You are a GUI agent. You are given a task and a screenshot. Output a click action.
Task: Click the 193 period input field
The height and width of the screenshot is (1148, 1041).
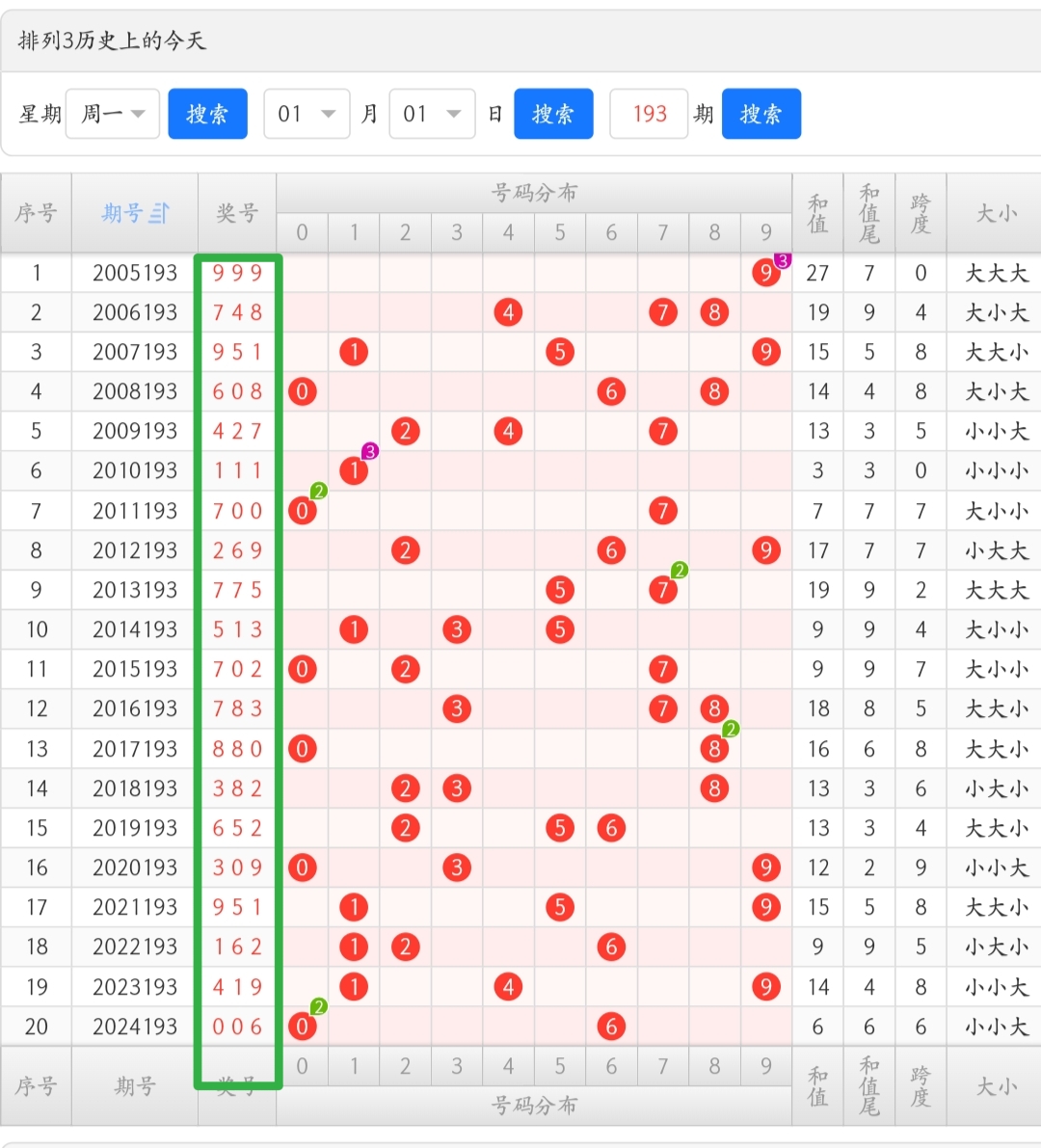(648, 113)
